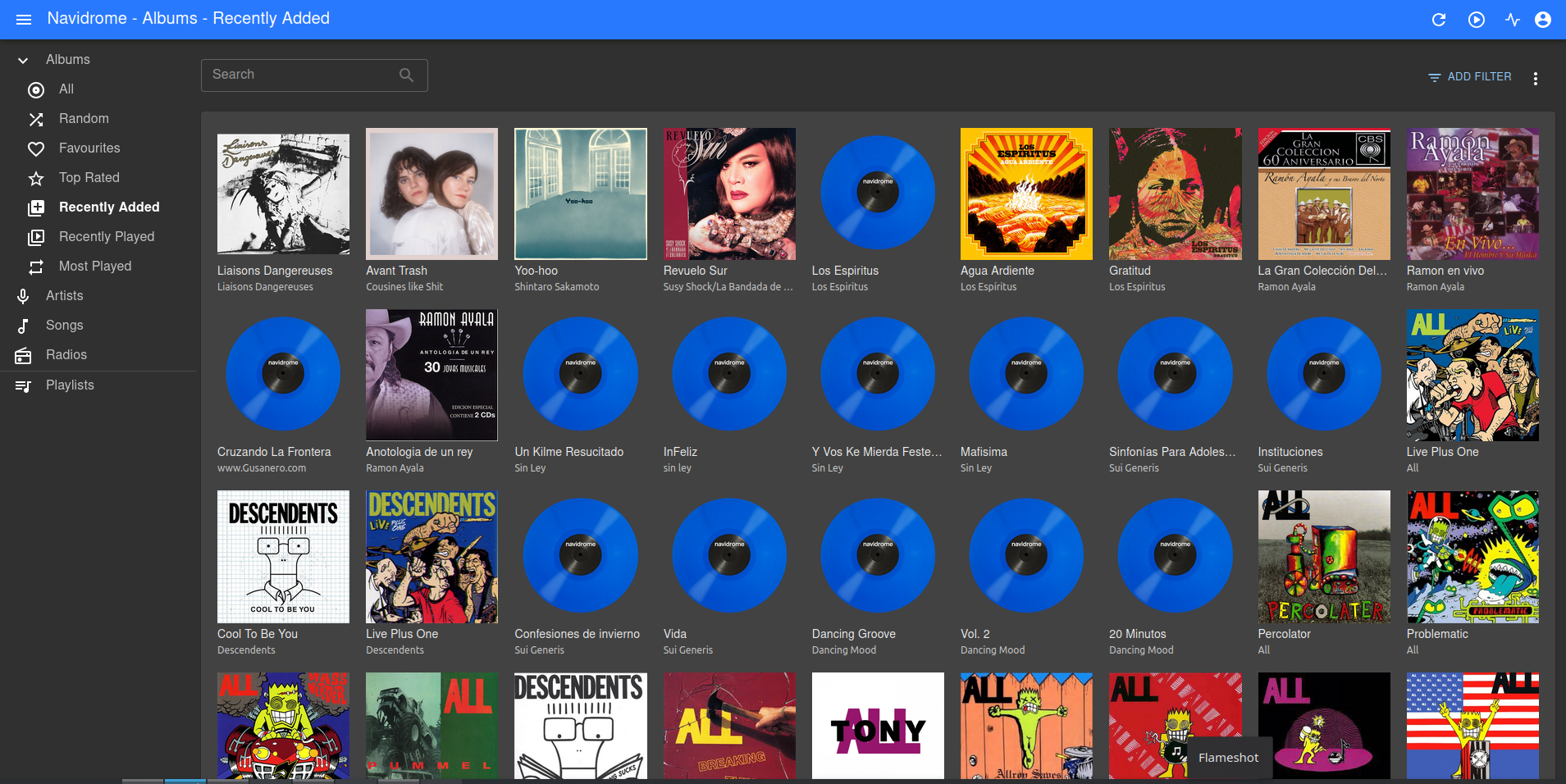Click the Favourites heart icon
This screenshot has height=784, width=1566.
coord(36,148)
